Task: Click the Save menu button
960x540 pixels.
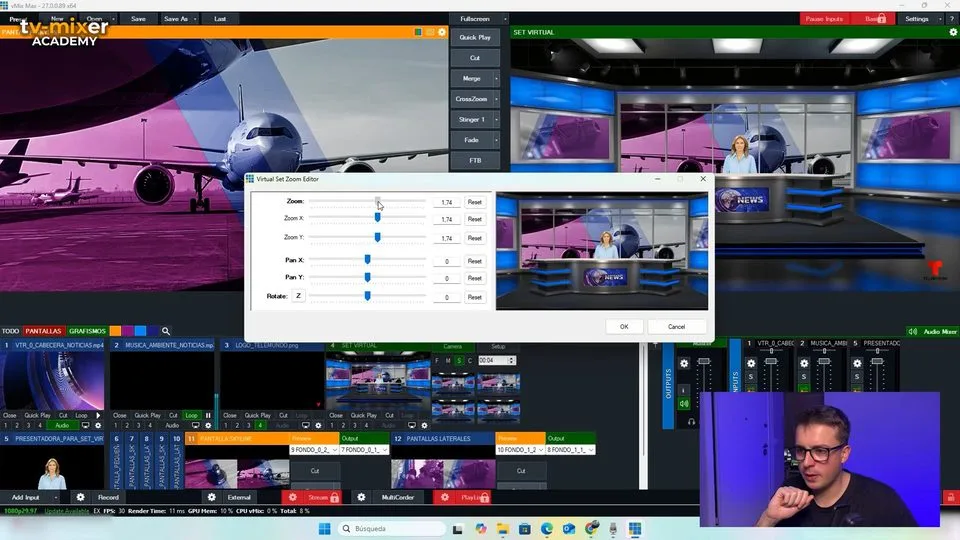Action: pos(138,19)
